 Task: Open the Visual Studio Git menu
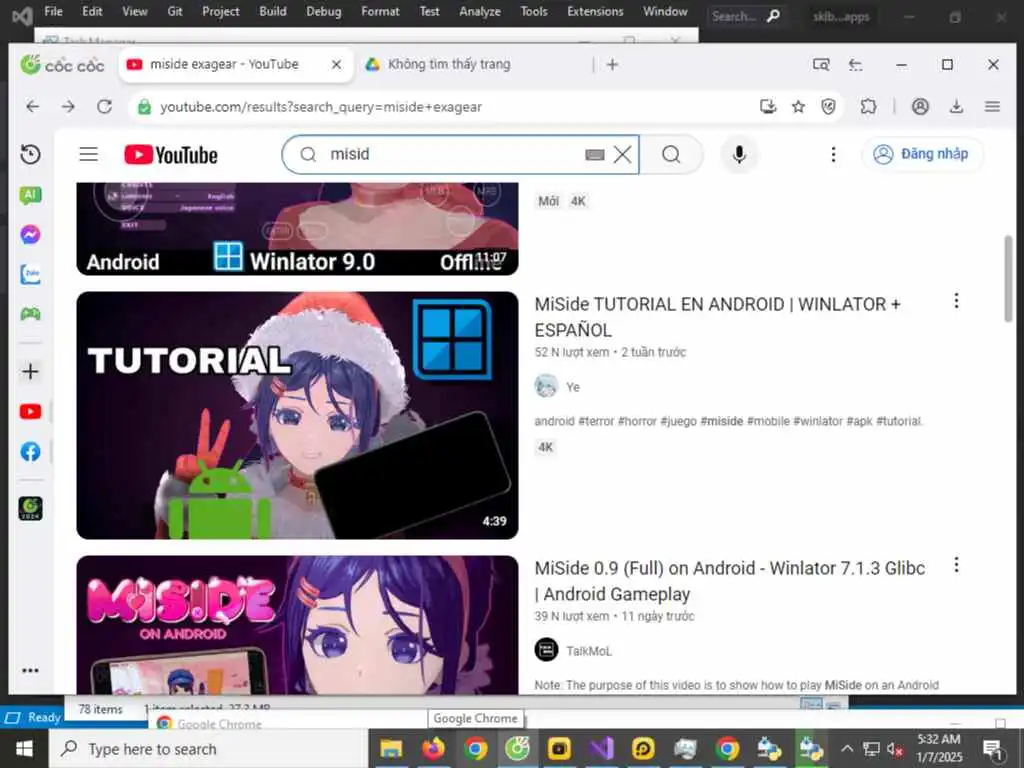175,11
